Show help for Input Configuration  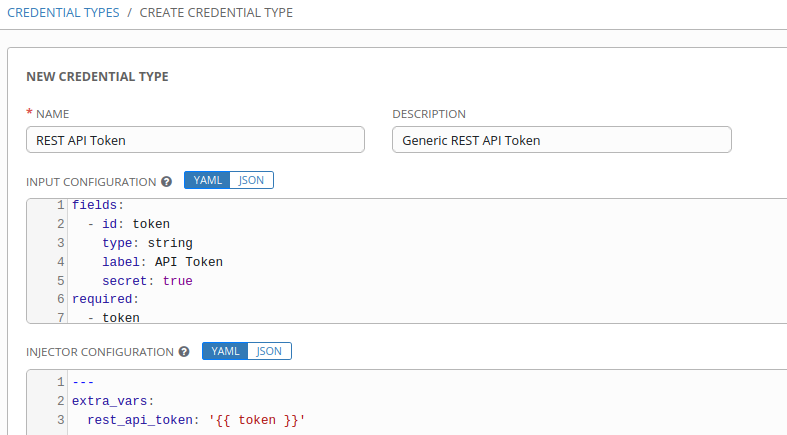[x=166, y=182]
